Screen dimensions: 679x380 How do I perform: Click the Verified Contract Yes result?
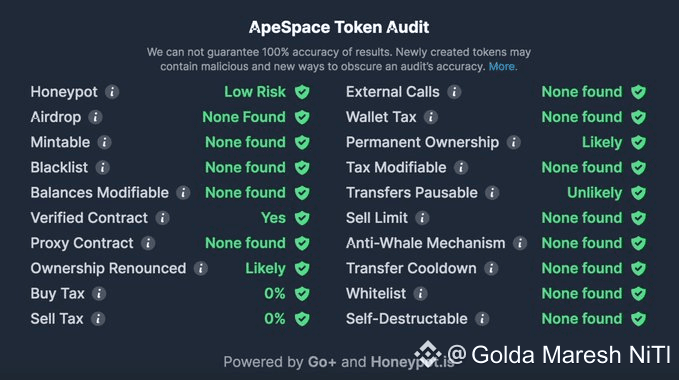click(273, 218)
